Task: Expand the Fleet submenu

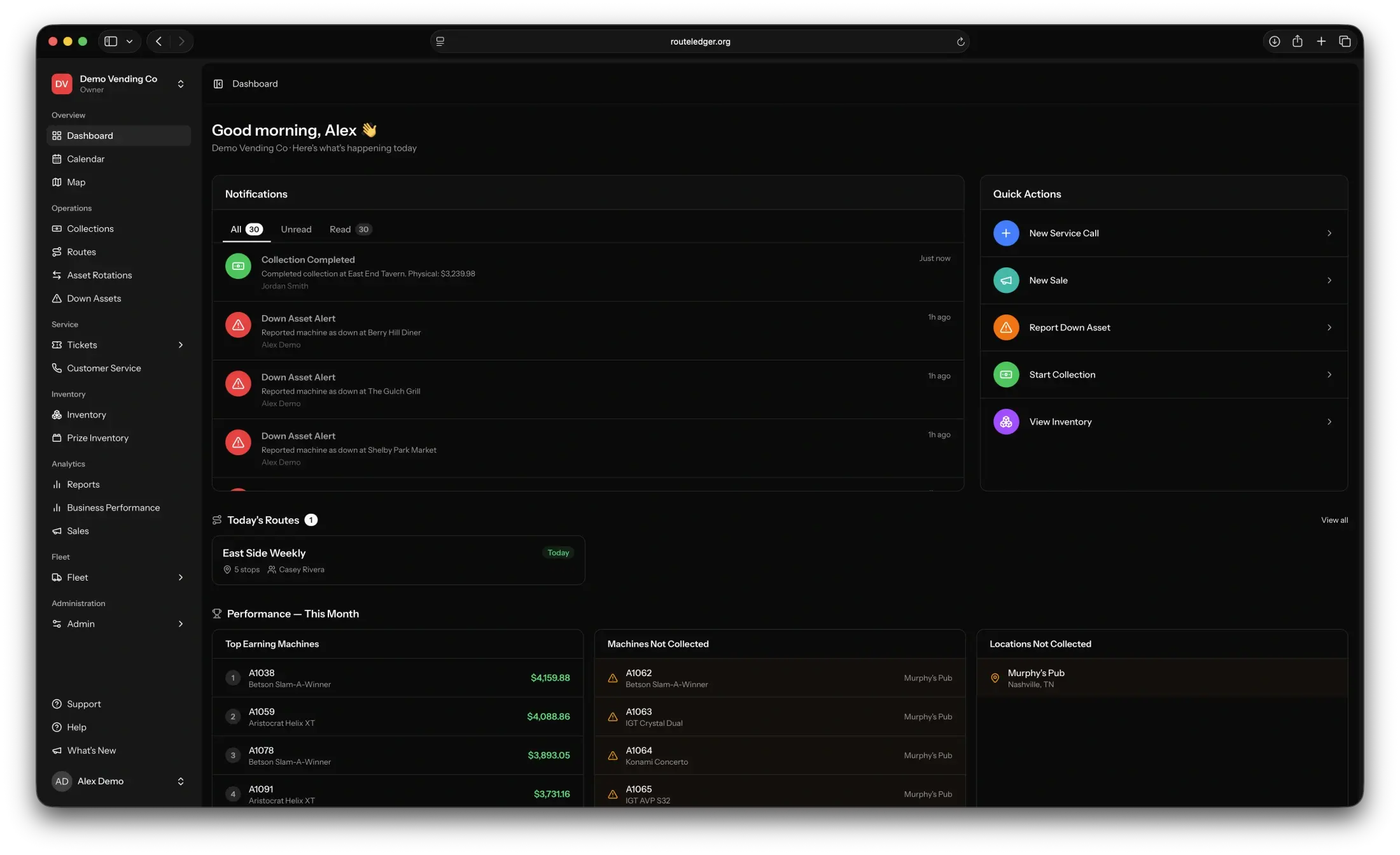Action: tap(181, 577)
